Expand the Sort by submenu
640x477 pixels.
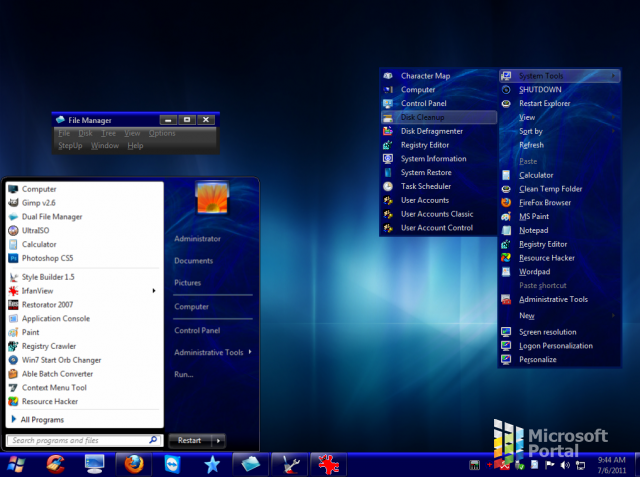click(560, 131)
